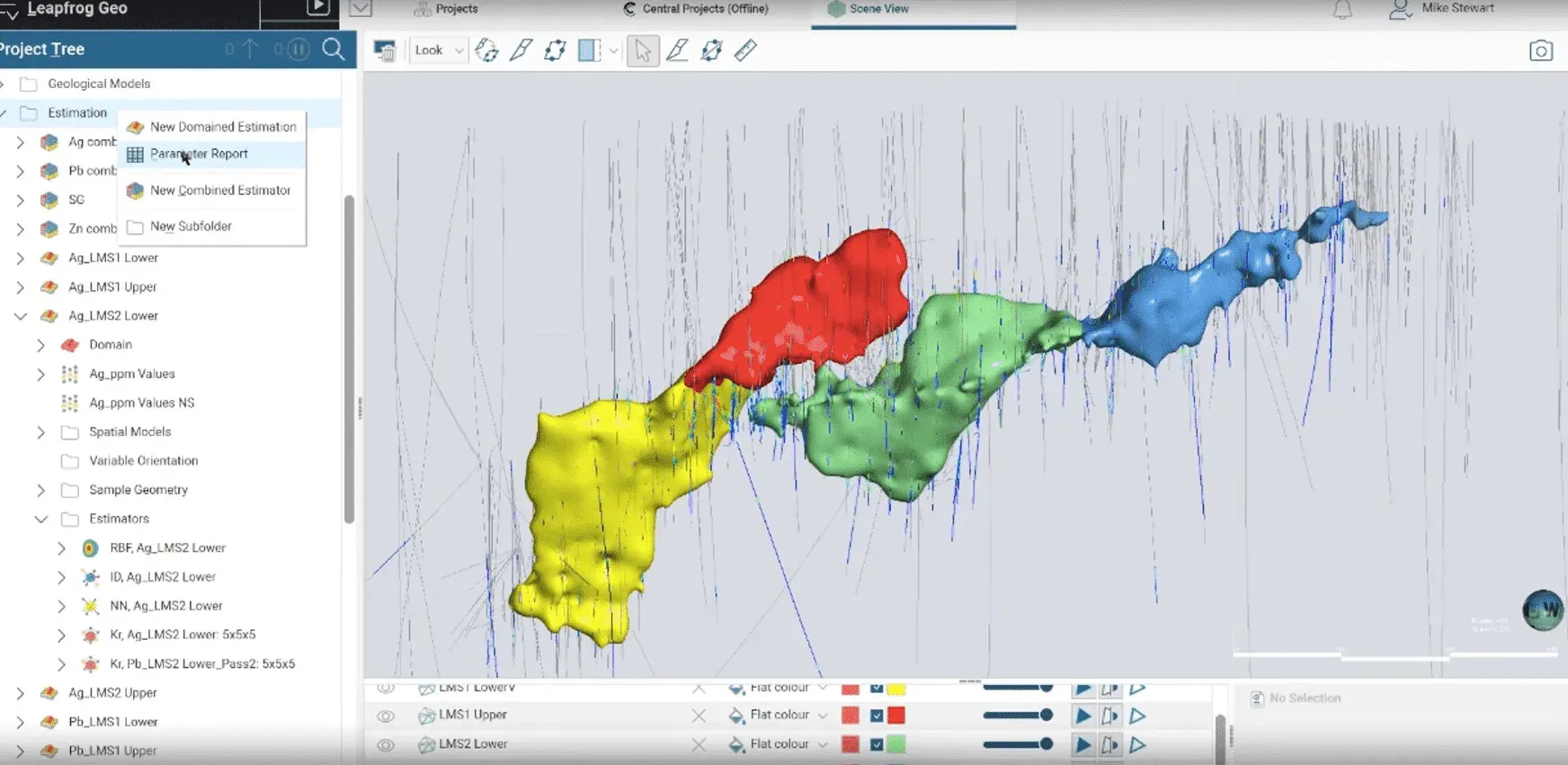Toggle visibility eye for LMS1 Upper
1568x765 pixels.
[x=386, y=716]
